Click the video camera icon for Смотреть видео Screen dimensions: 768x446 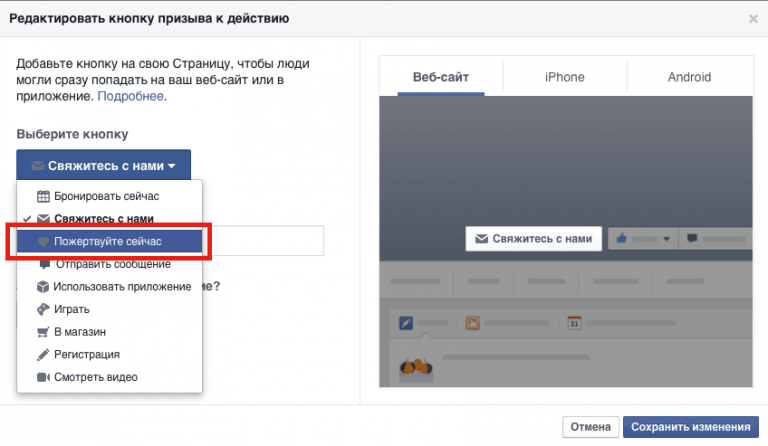(x=43, y=377)
